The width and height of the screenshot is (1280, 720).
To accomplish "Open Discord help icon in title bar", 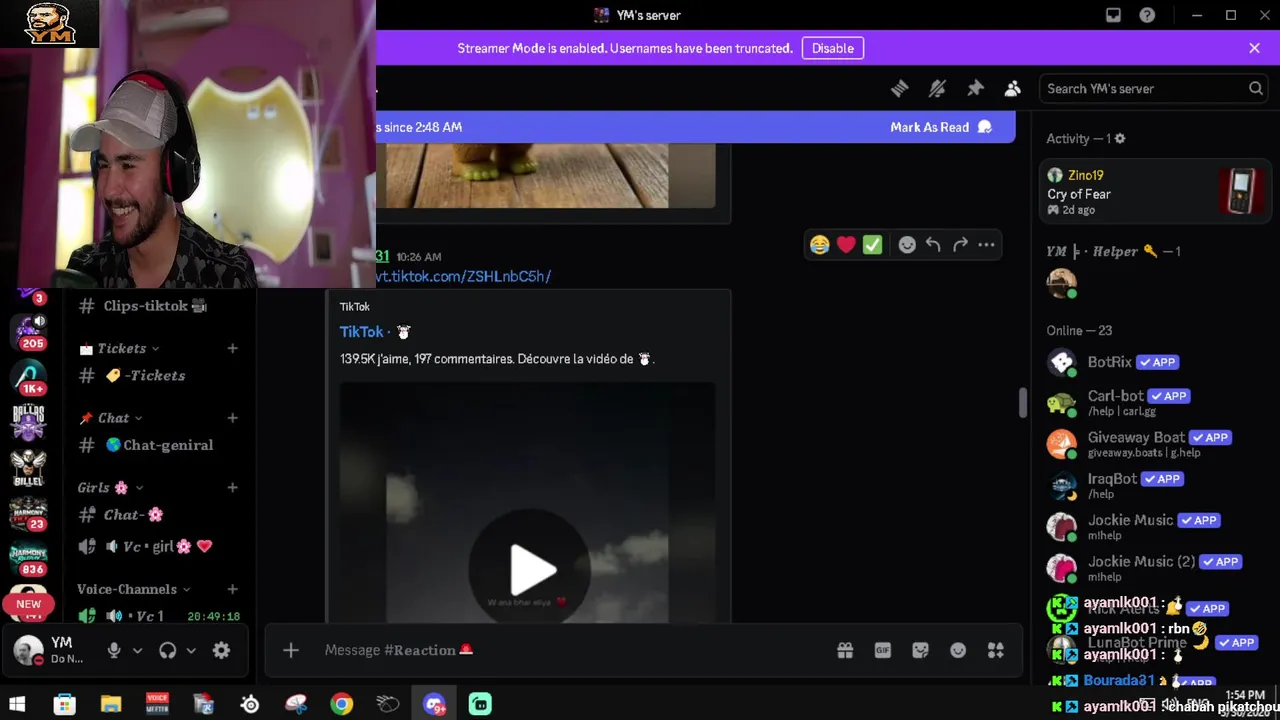I will point(1147,15).
